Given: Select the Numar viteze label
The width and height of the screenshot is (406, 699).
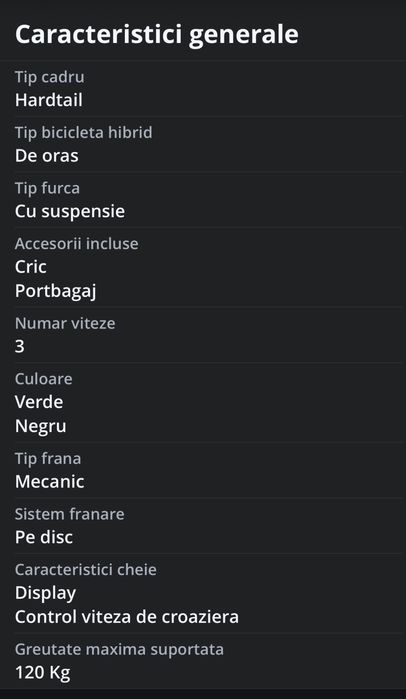Looking at the screenshot, I should point(65,323).
